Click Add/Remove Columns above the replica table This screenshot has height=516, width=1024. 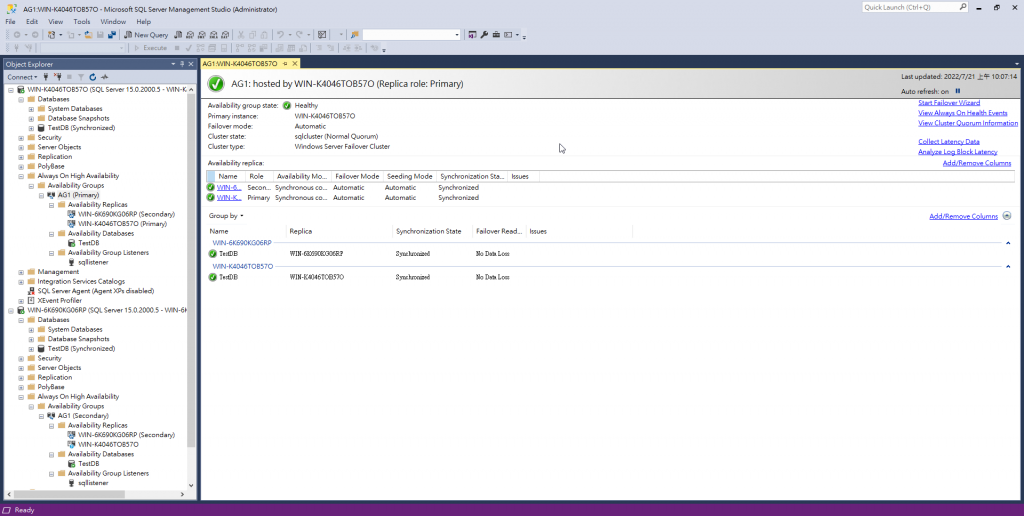(x=977, y=163)
